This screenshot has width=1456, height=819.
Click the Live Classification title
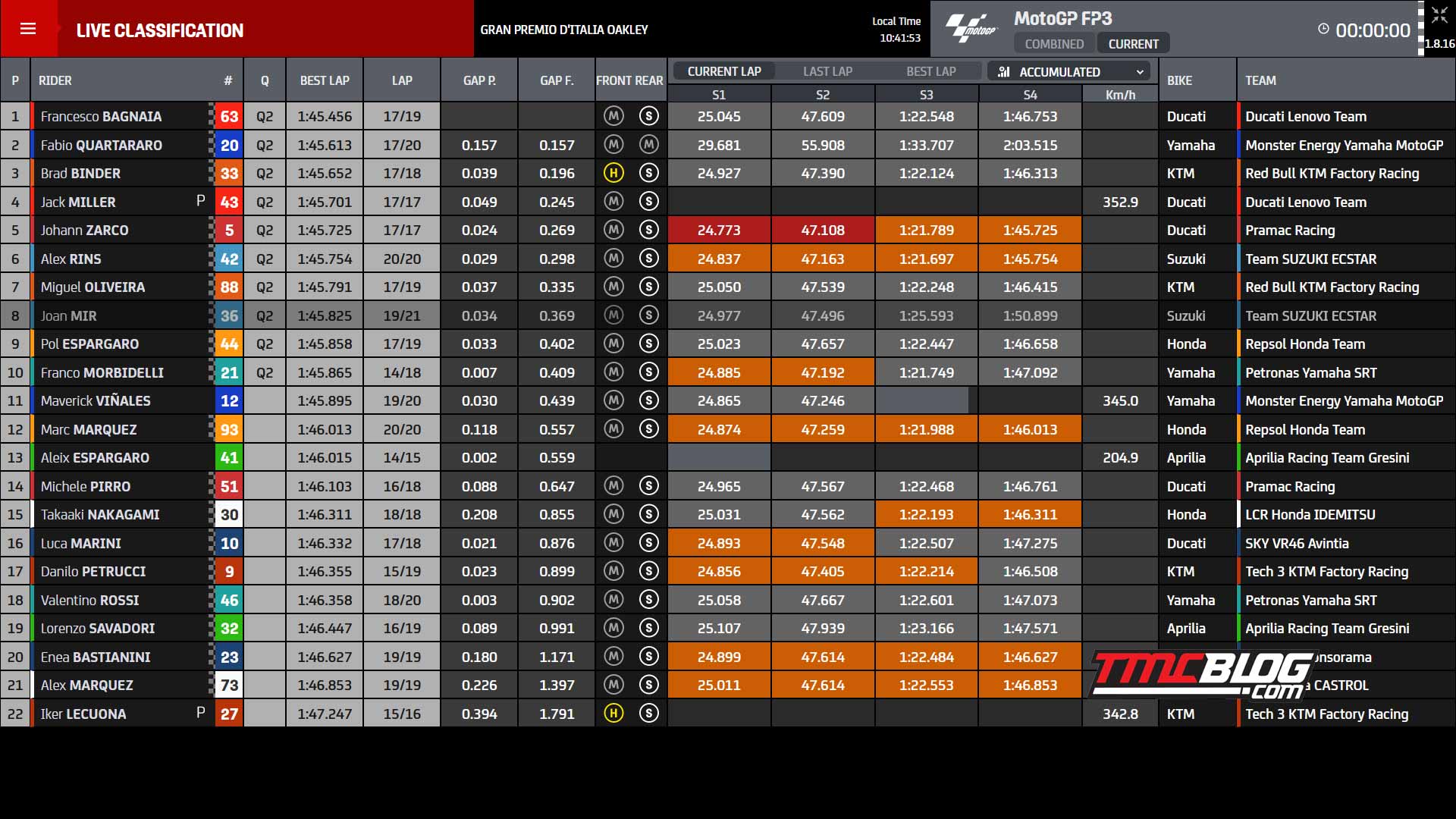[x=160, y=30]
